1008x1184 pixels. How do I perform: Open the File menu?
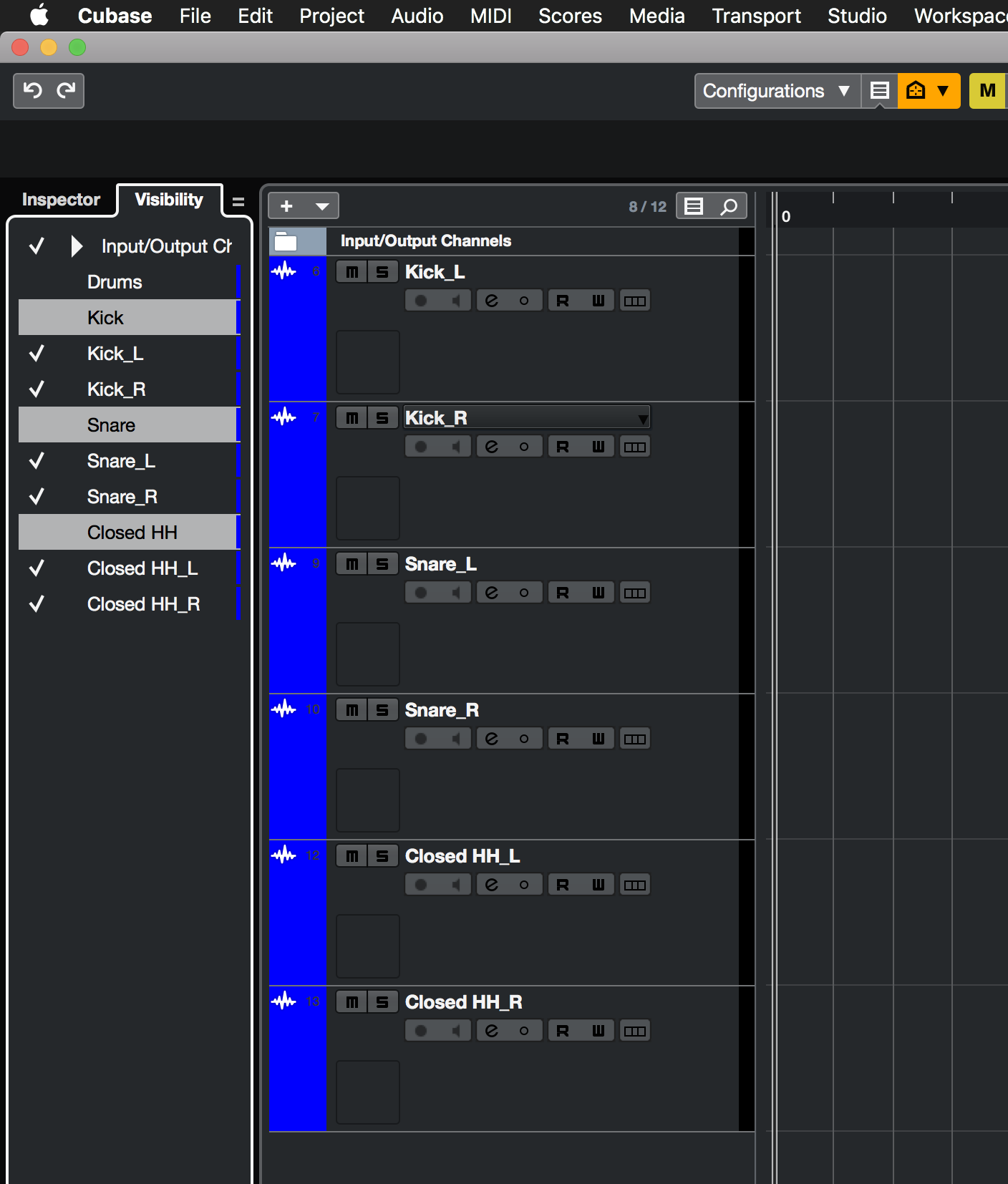[195, 16]
